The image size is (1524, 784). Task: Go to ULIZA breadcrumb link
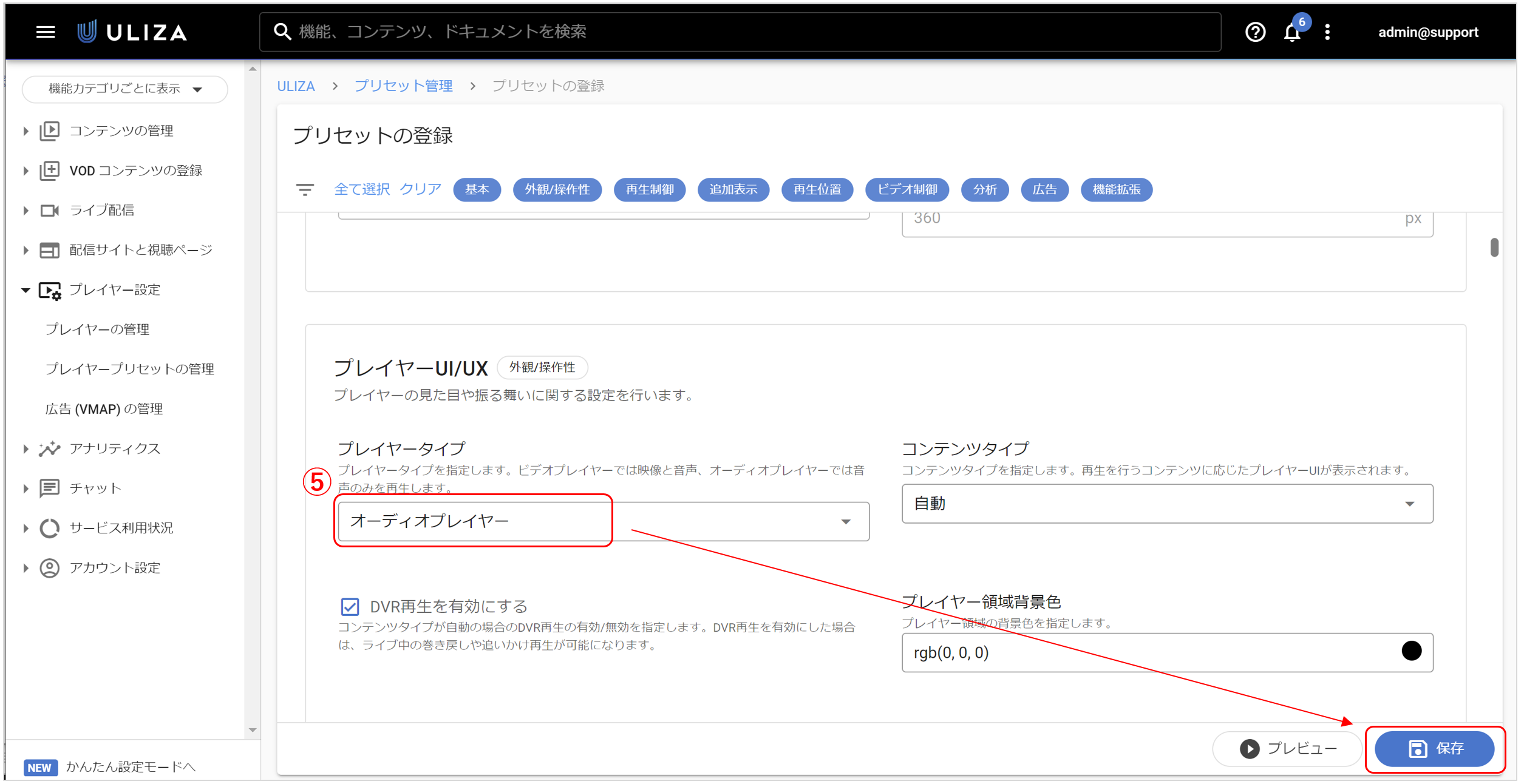(296, 86)
